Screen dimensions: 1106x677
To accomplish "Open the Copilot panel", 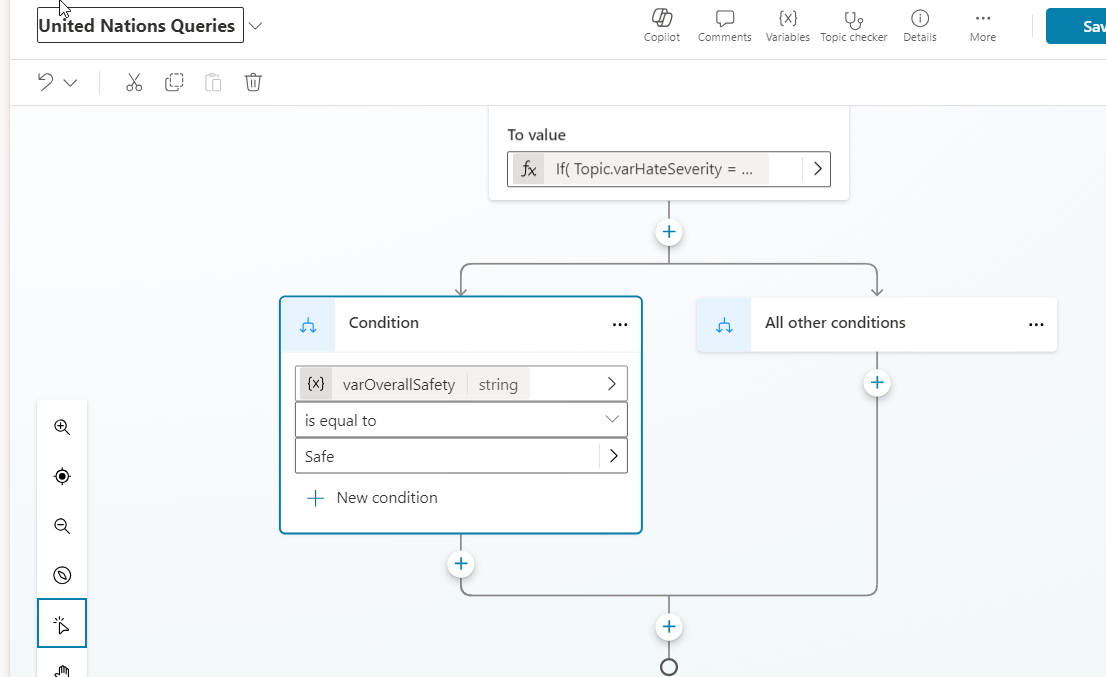I will coord(661,25).
